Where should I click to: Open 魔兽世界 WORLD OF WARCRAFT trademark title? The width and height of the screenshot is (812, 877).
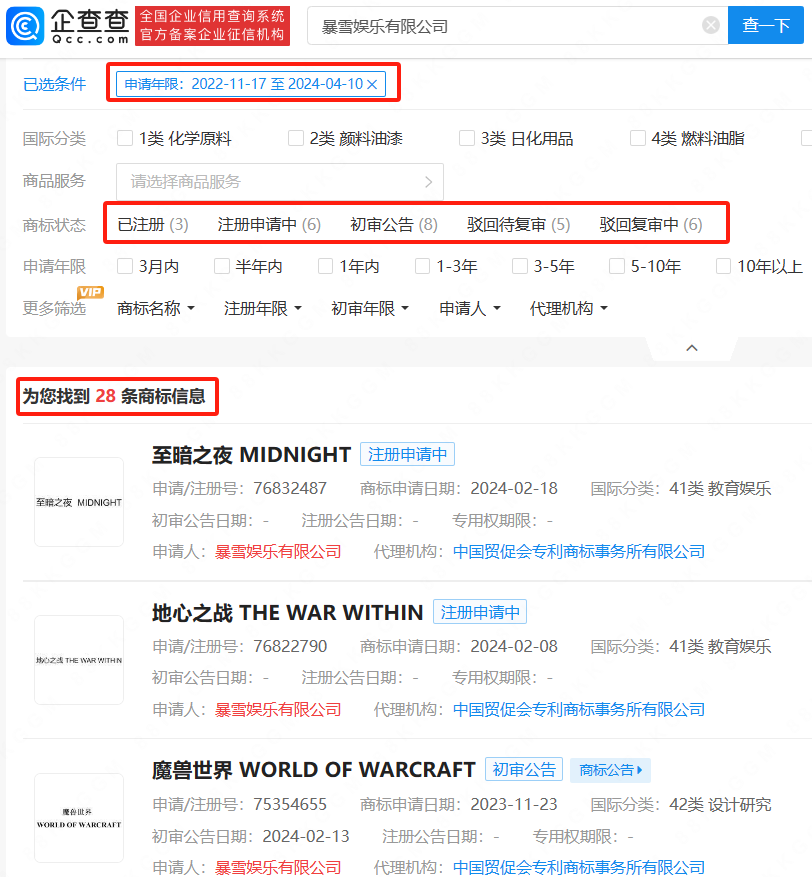313,770
